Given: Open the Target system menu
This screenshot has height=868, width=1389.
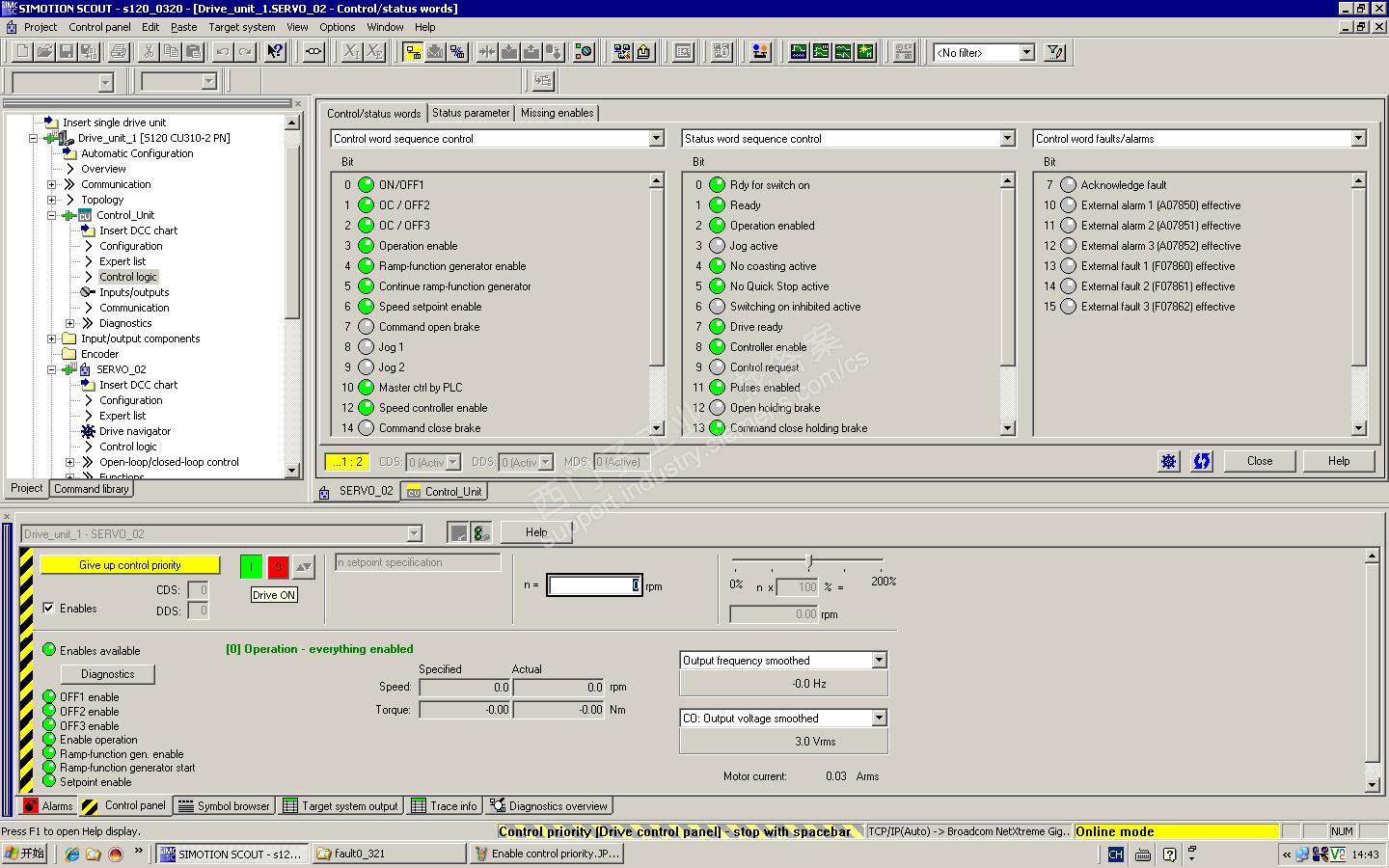Looking at the screenshot, I should [x=242, y=27].
